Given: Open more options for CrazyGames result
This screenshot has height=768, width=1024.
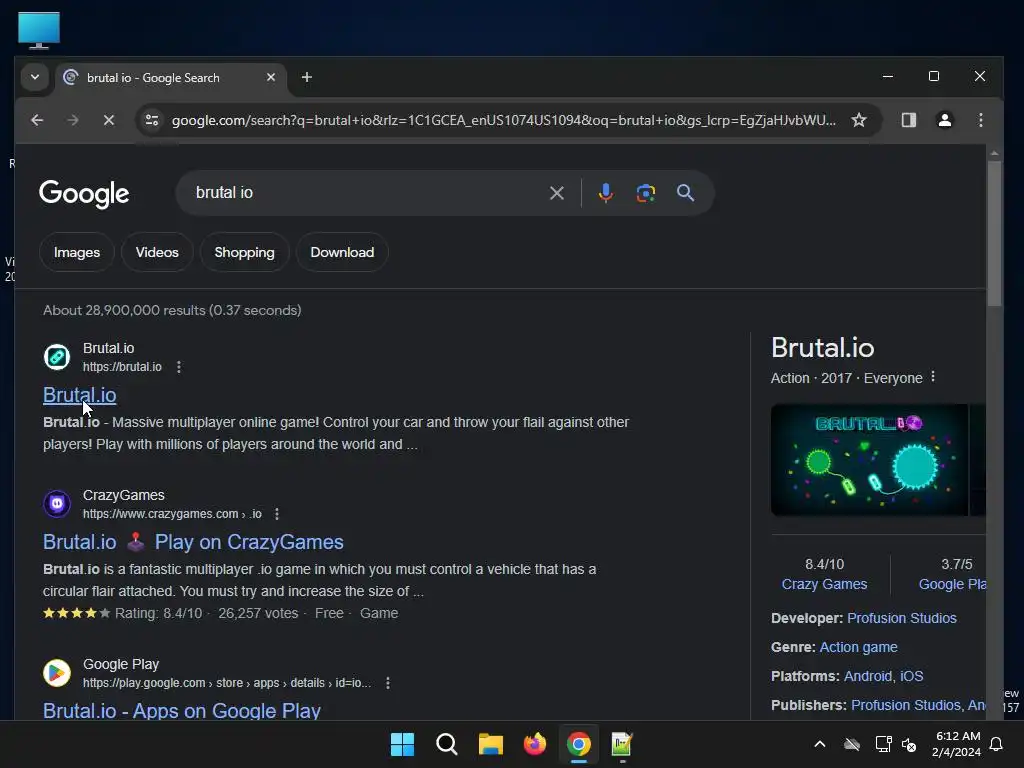Looking at the screenshot, I should point(277,514).
